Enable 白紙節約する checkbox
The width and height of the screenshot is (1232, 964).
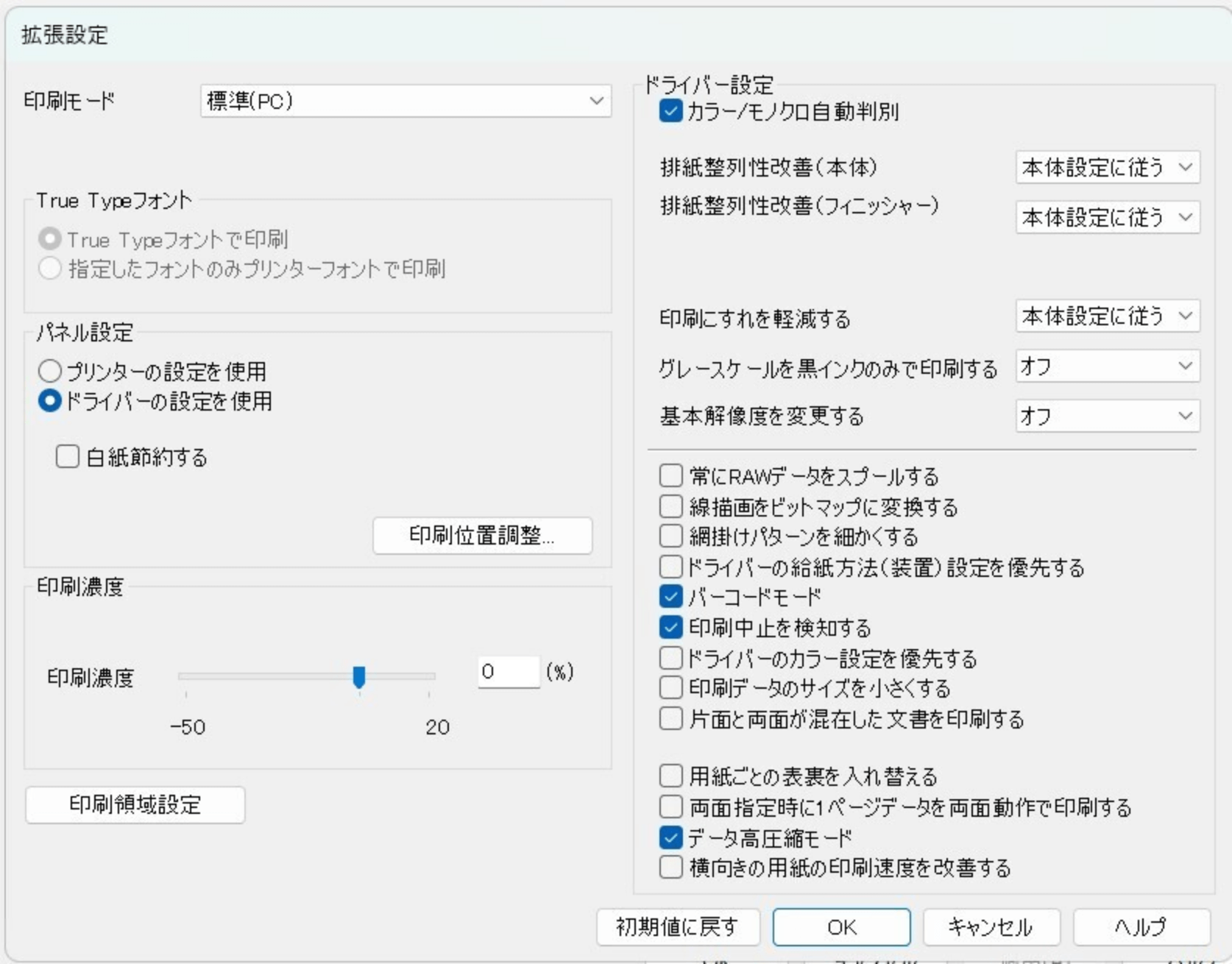tap(68, 457)
